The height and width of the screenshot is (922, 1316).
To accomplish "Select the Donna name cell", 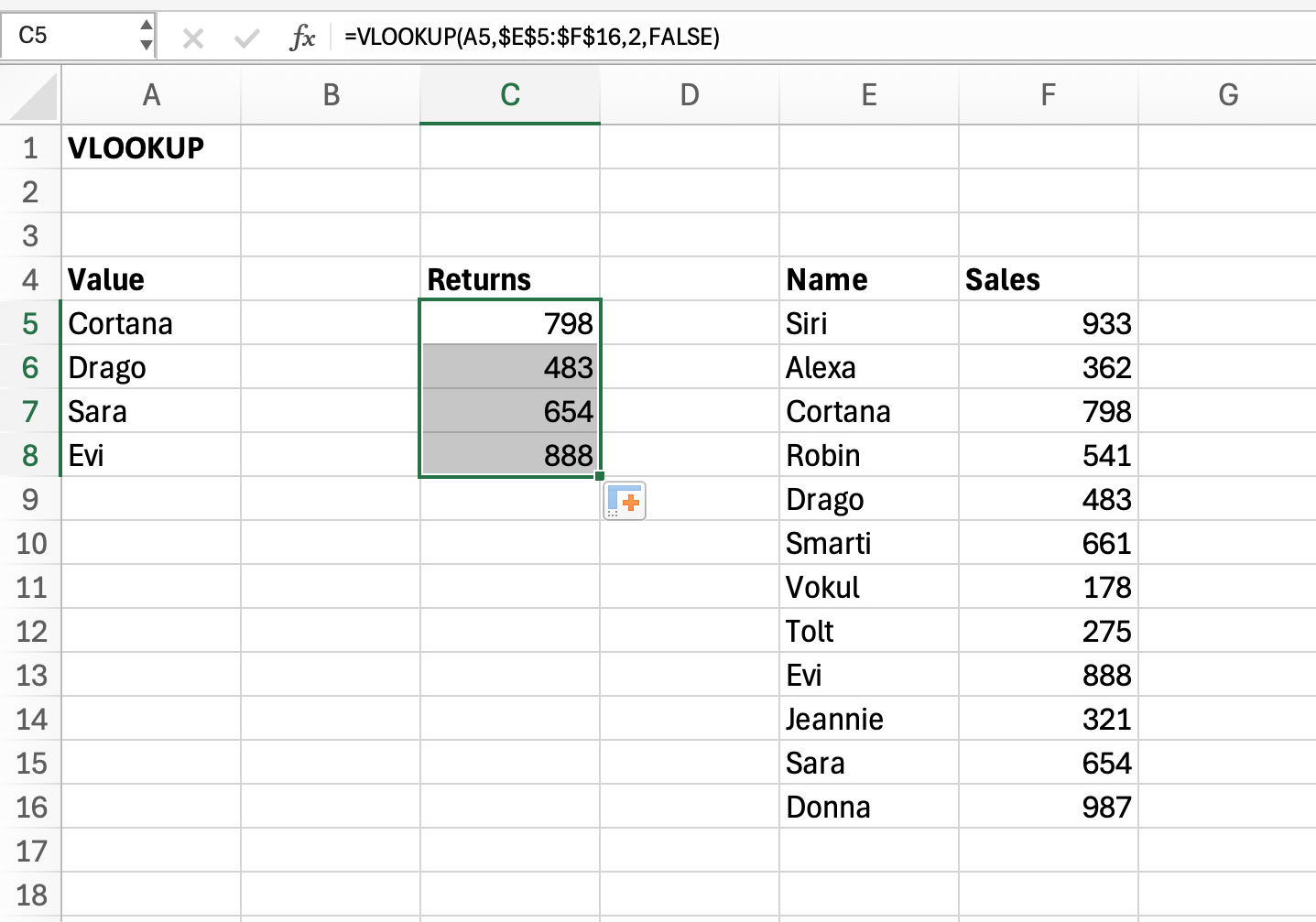I will 869,807.
